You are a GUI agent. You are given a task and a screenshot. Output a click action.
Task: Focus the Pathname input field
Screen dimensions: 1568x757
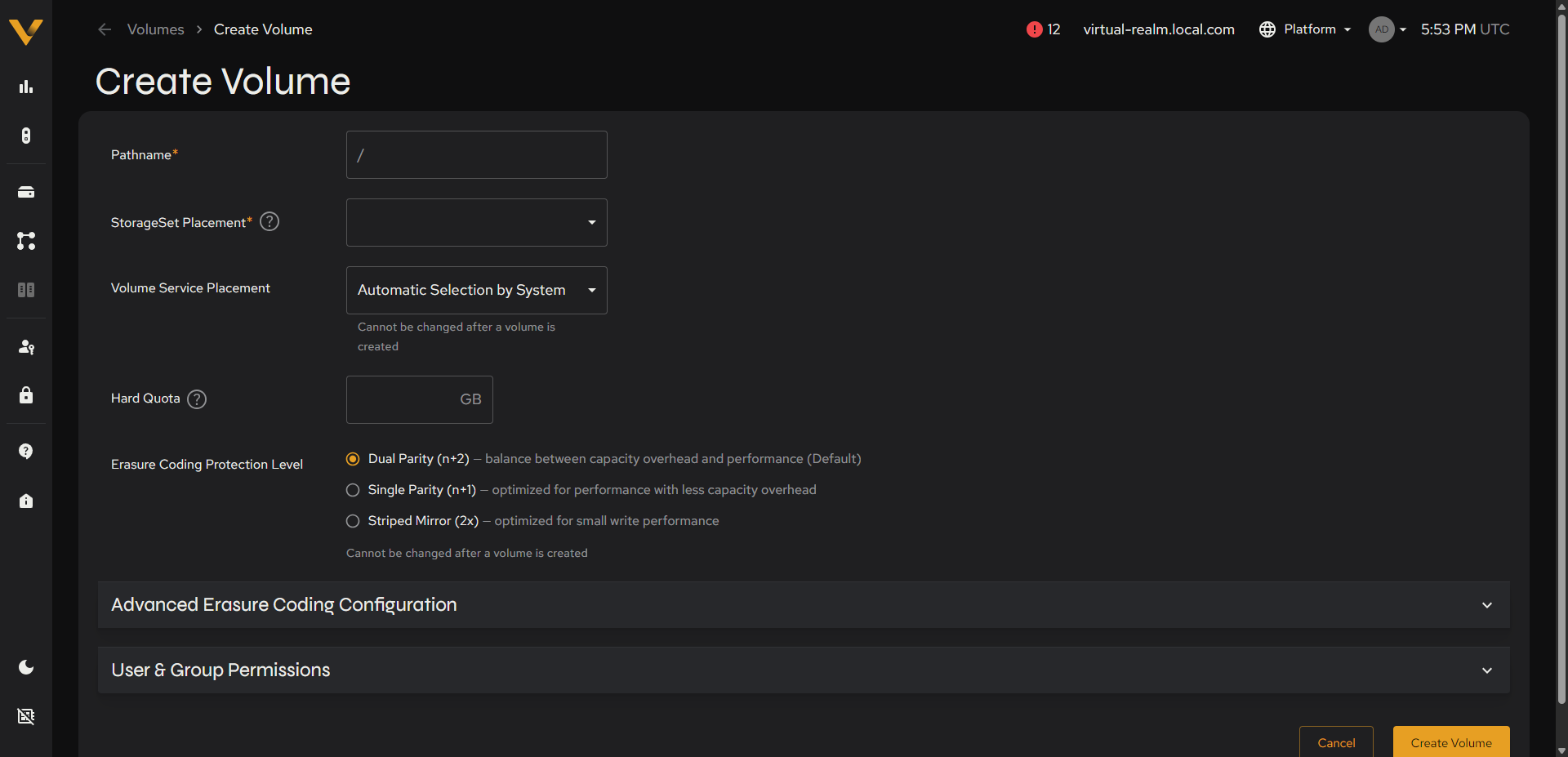click(477, 154)
